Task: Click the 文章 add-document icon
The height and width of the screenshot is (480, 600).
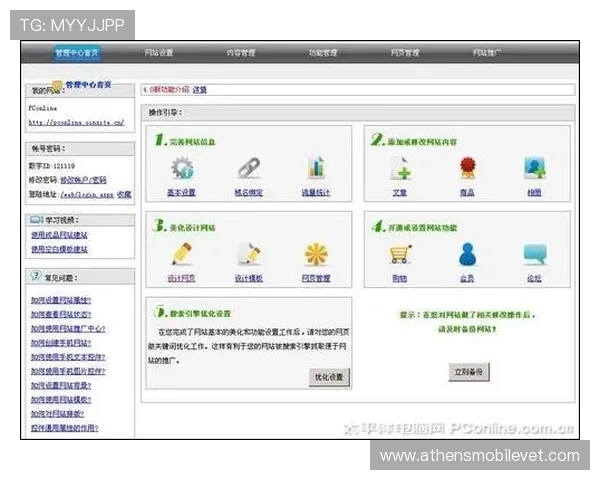Action: point(400,168)
